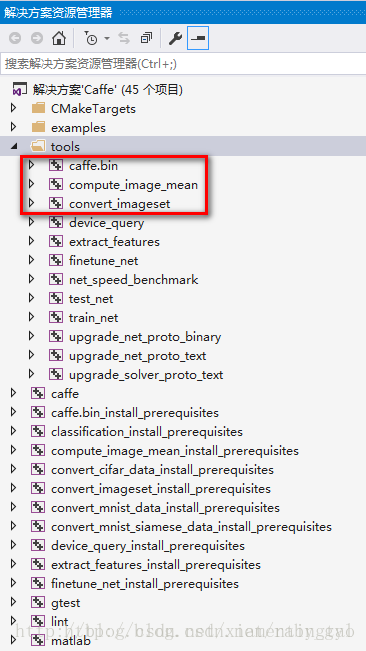Select the net_speed_benchmark project

click(x=134, y=280)
